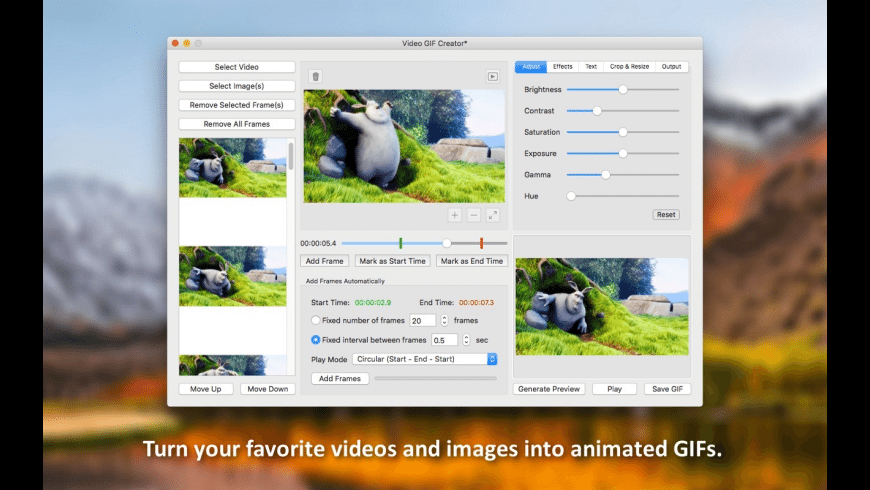Screen dimensions: 870x490
Task: Click the interval field showing 0.5
Action: [444, 340]
